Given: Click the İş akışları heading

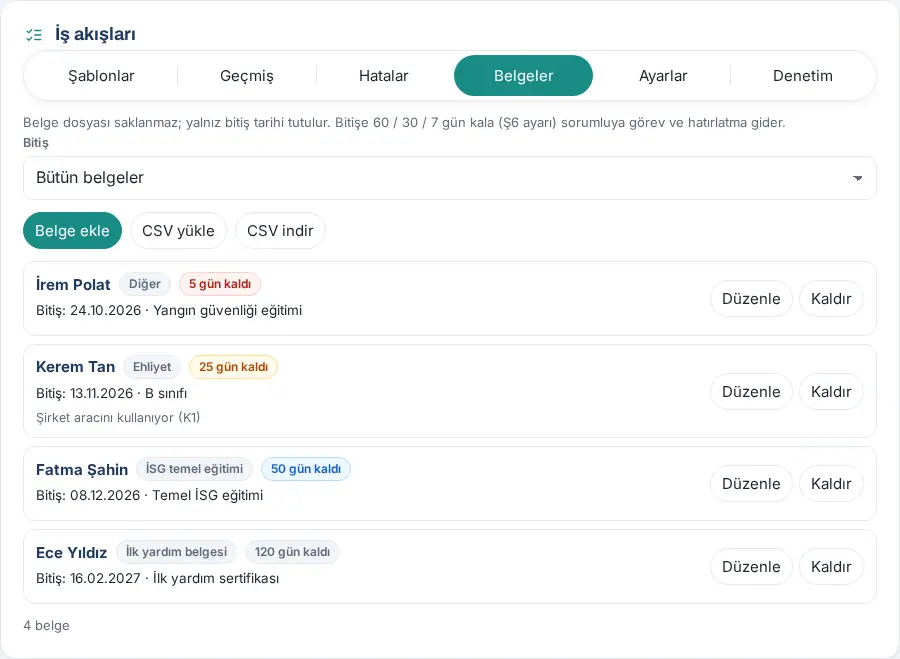Looking at the screenshot, I should 95,34.
